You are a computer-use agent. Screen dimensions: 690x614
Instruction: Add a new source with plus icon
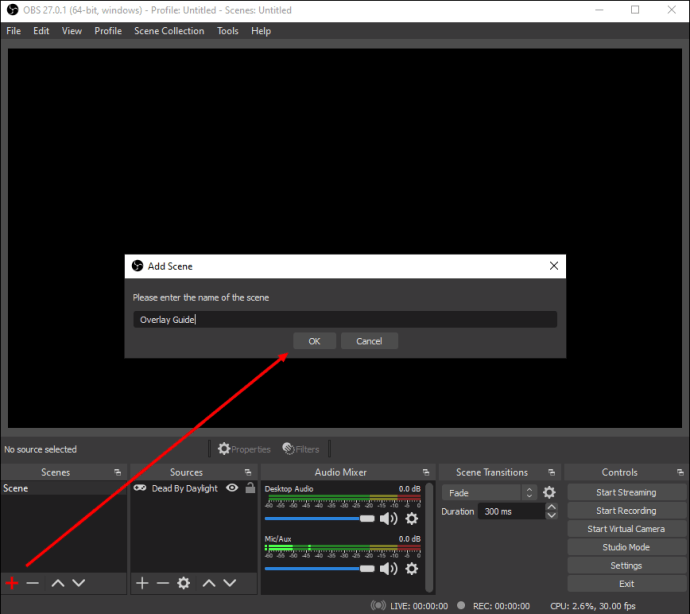142,583
